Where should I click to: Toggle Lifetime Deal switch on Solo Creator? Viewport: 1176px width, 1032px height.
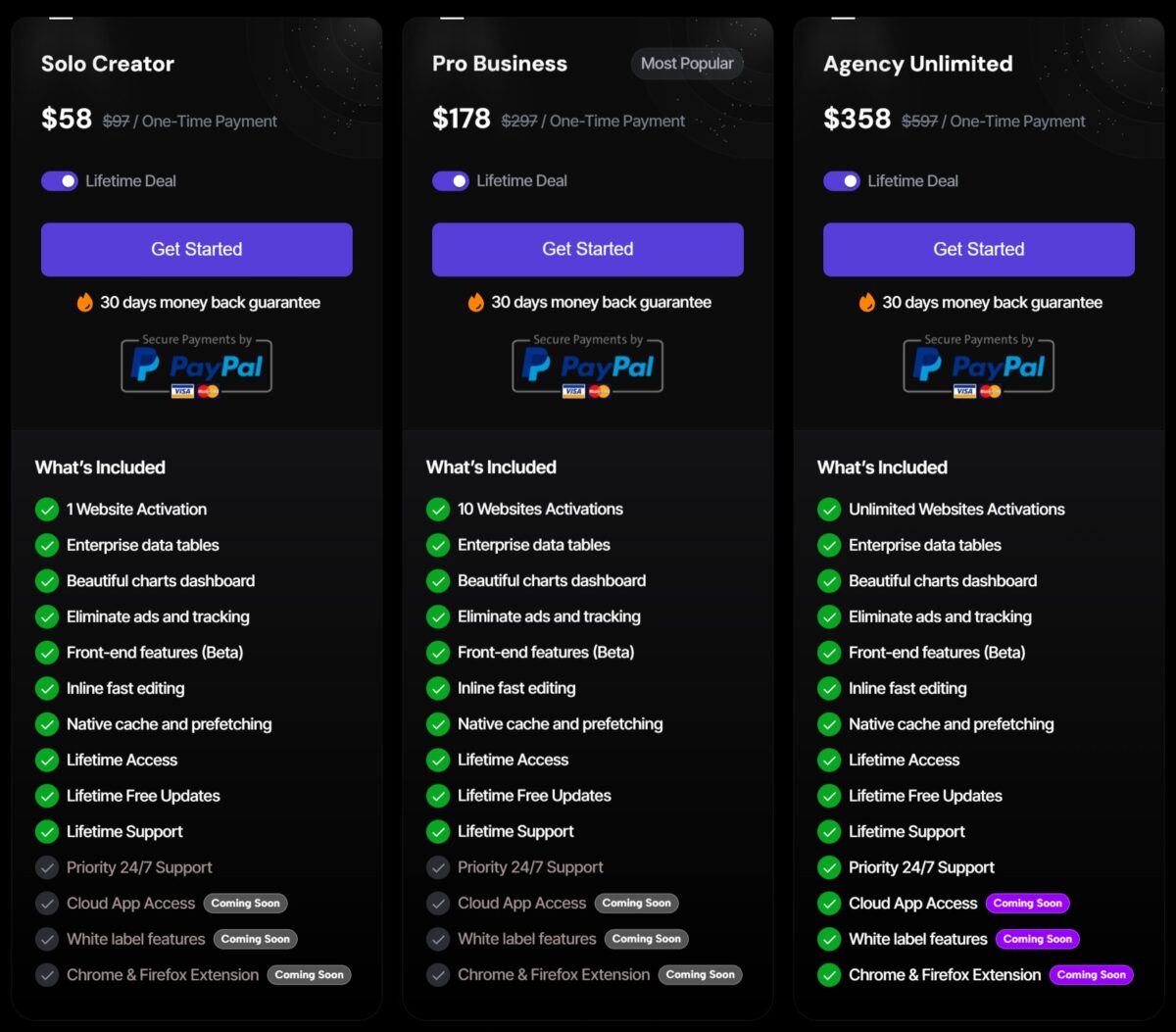(60, 181)
